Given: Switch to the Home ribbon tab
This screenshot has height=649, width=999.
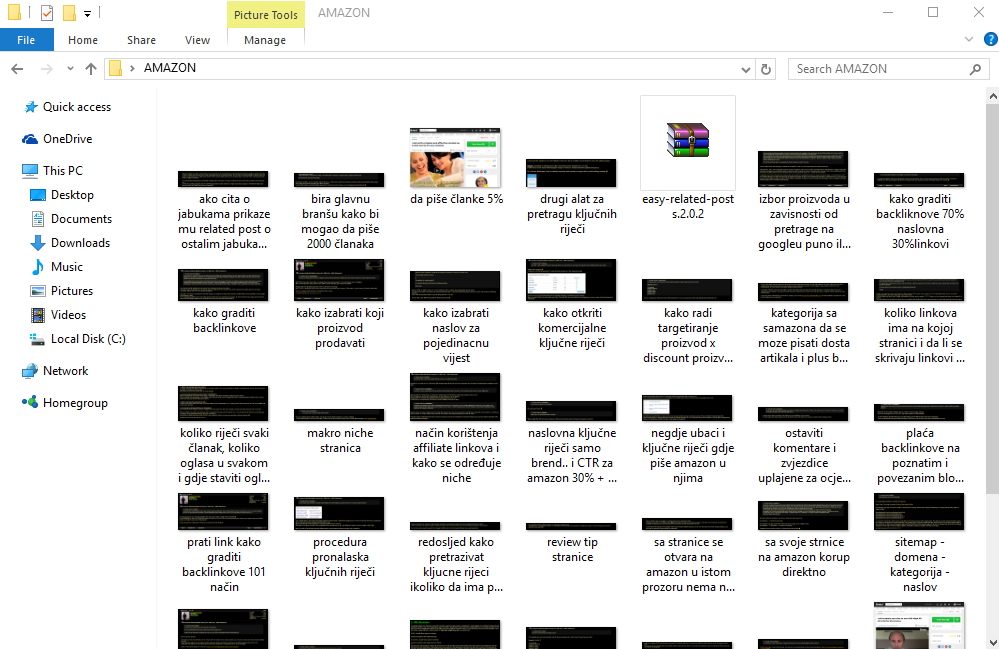Looking at the screenshot, I should [x=83, y=39].
